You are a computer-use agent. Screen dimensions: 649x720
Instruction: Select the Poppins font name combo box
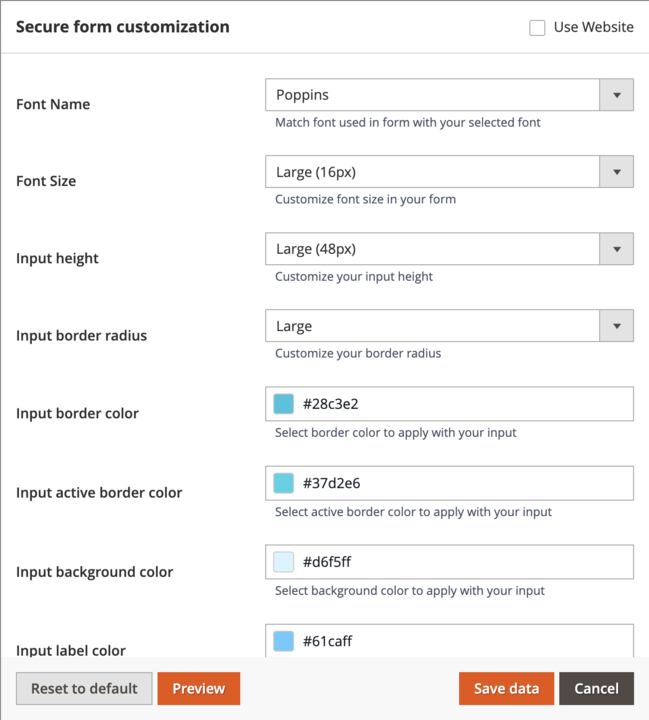point(432,96)
